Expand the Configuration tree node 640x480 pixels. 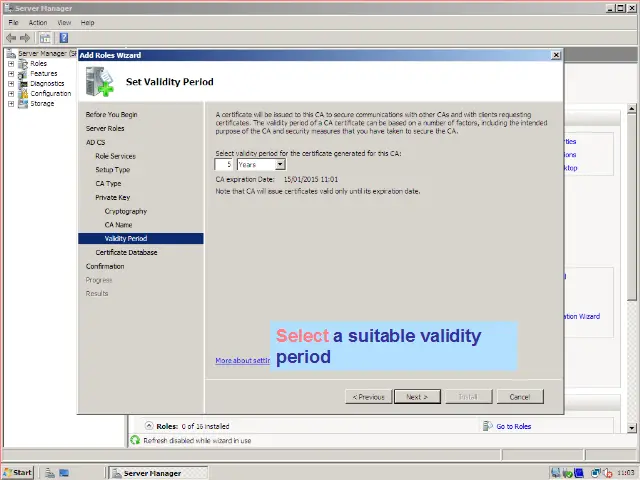click(x=11, y=93)
